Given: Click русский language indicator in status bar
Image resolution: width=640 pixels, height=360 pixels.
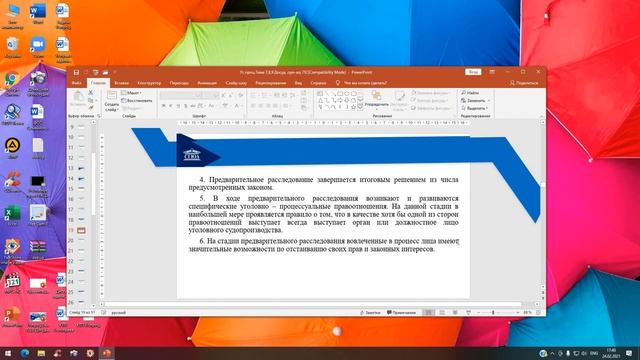Looking at the screenshot, I should [119, 313].
